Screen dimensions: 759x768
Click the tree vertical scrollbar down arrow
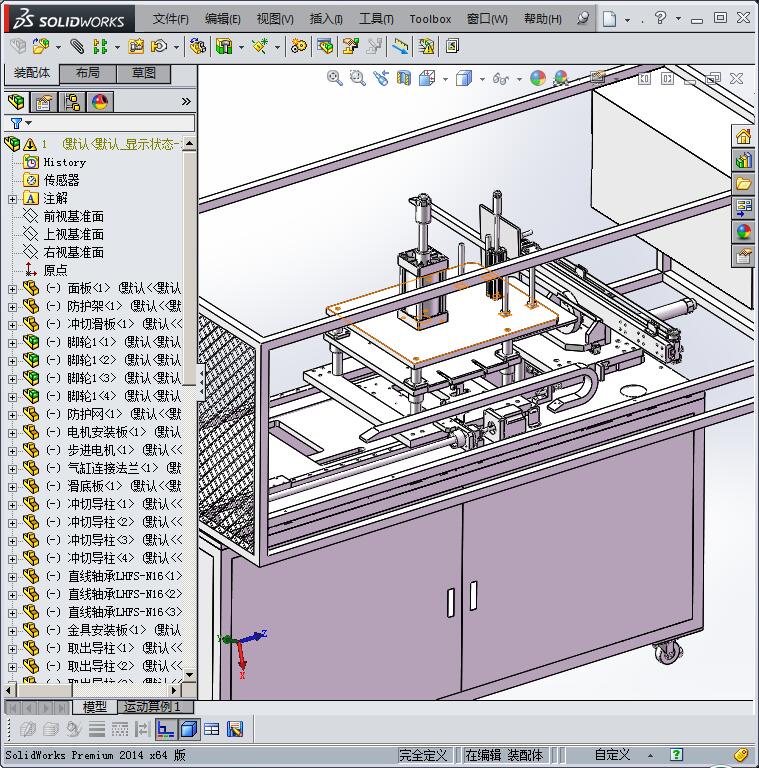[x=190, y=675]
